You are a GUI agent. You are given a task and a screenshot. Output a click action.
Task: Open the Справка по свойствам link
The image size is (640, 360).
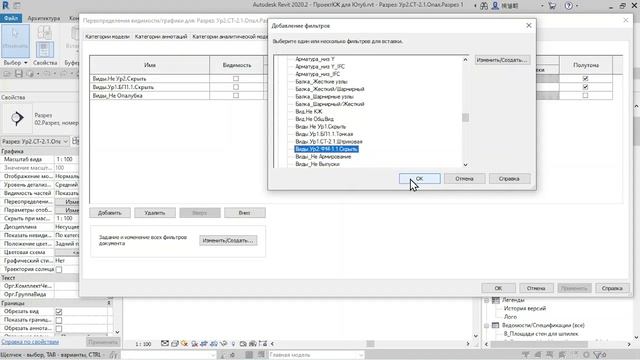click(30, 342)
